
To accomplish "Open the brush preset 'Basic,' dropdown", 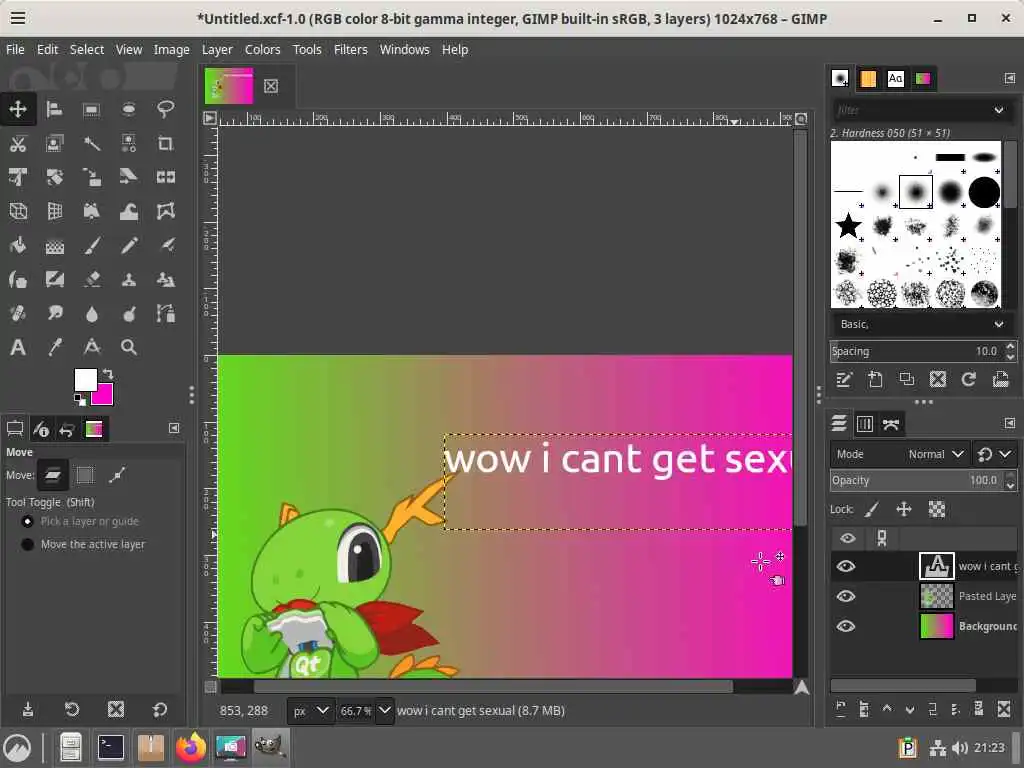I will point(922,324).
